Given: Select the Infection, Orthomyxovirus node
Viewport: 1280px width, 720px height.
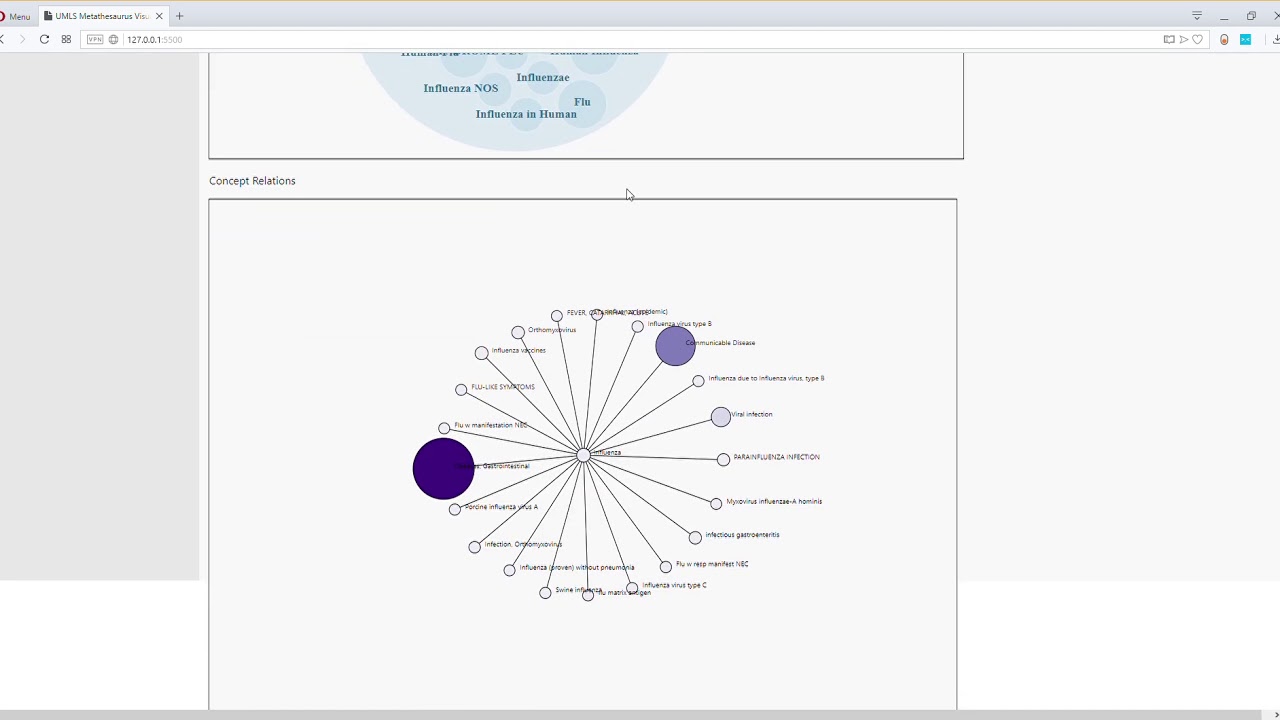Looking at the screenshot, I should (x=474, y=547).
